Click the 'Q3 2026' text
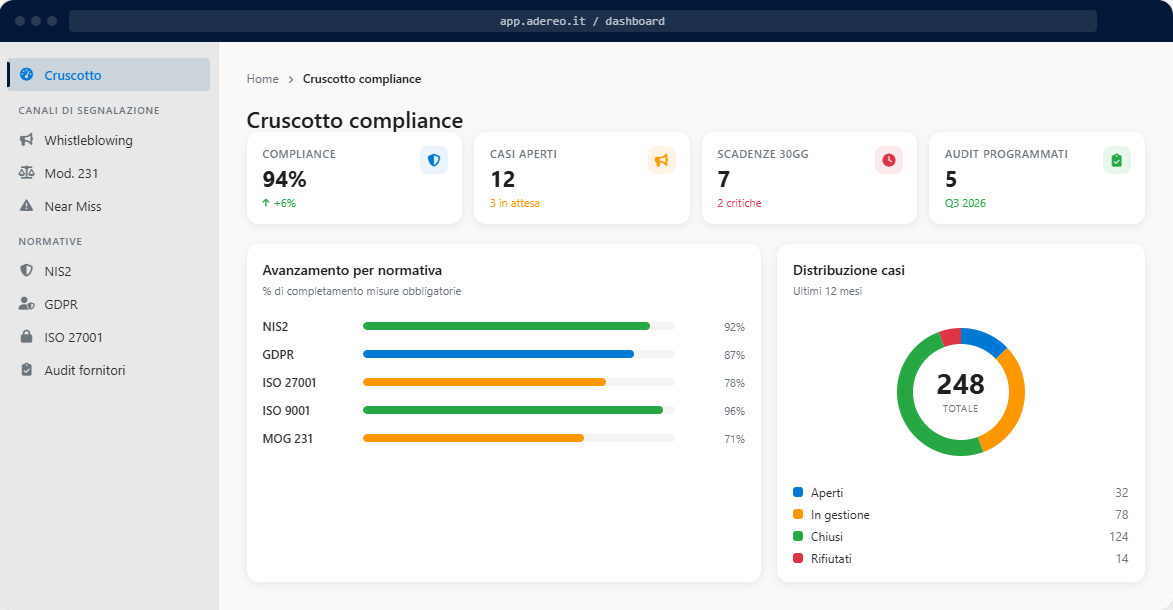Viewport: 1173px width, 610px height. tap(965, 203)
